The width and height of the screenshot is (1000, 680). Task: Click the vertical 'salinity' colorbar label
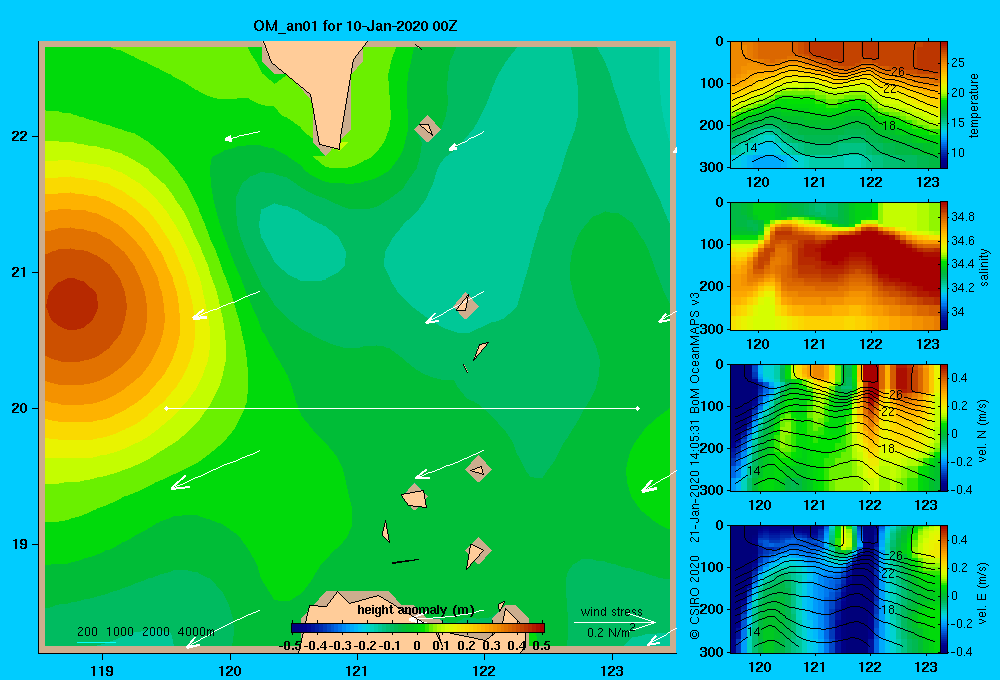coord(985,267)
